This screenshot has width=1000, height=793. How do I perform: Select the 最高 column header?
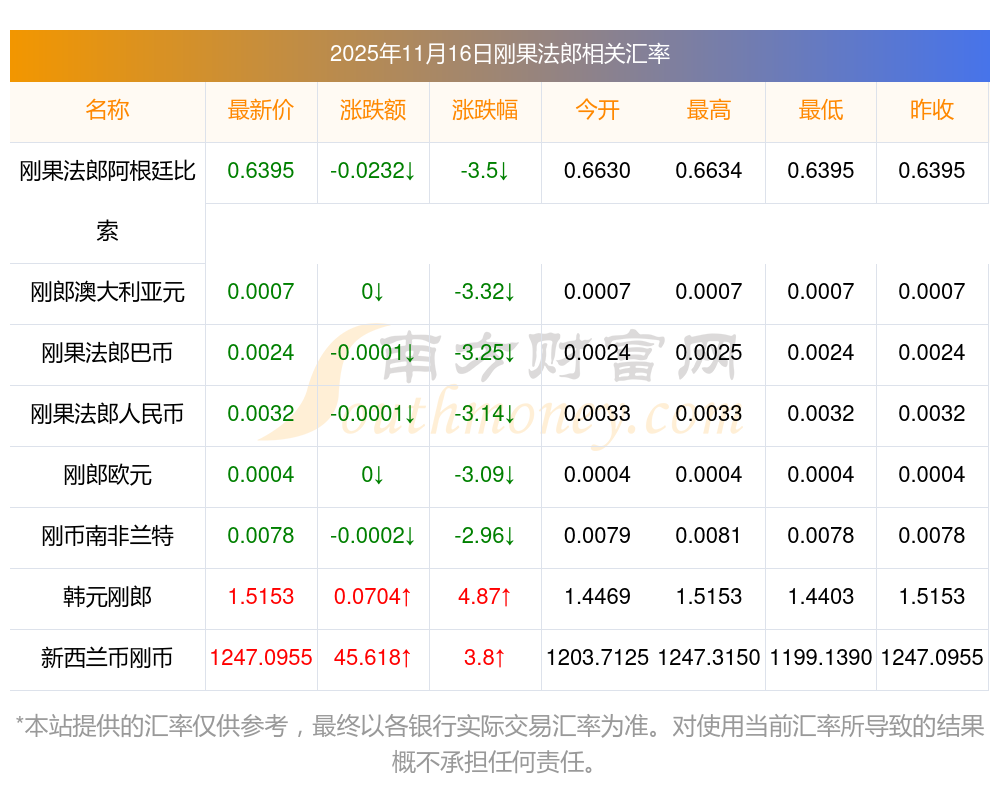pos(709,110)
